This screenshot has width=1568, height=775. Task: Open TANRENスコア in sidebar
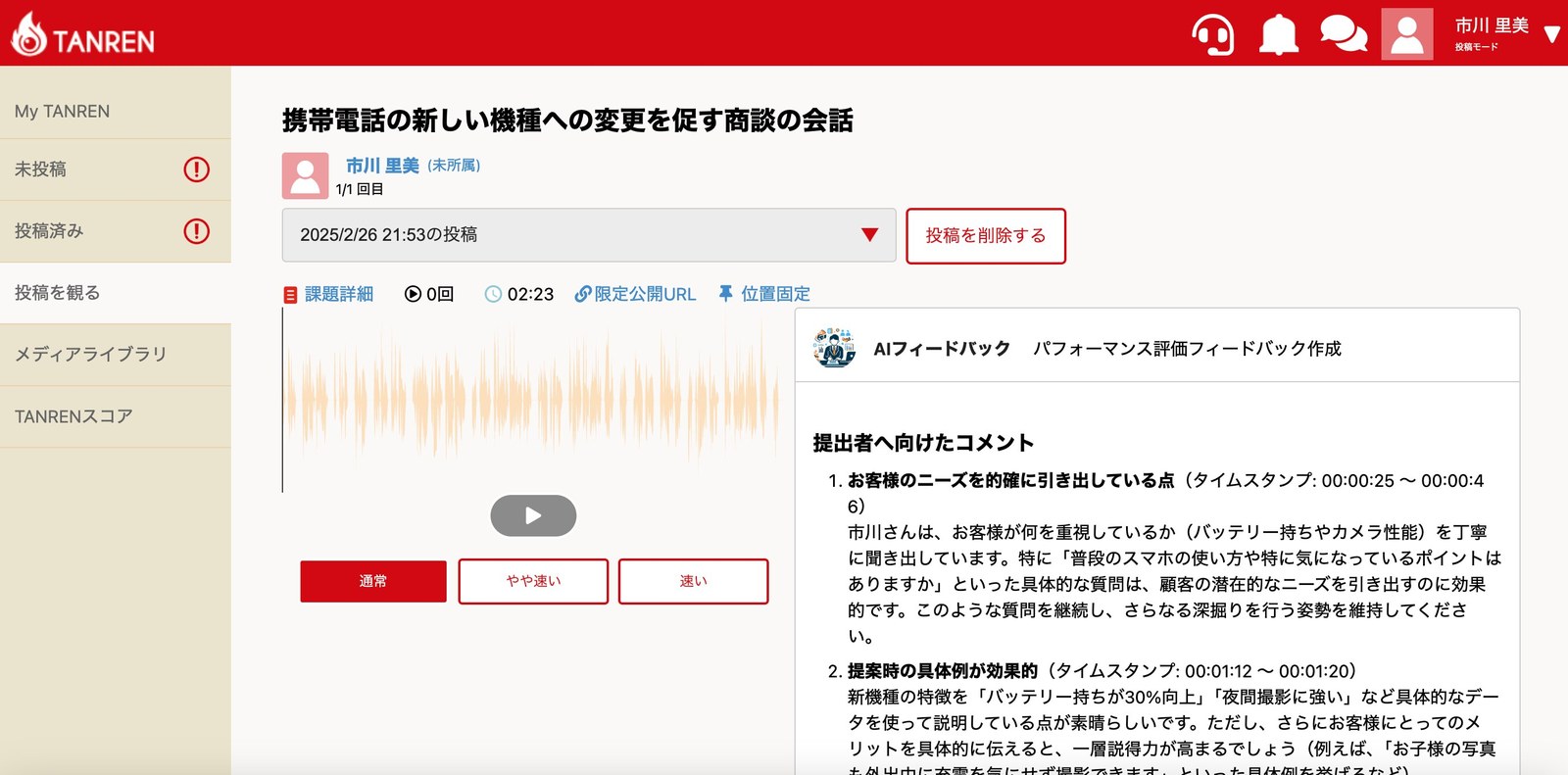point(116,416)
